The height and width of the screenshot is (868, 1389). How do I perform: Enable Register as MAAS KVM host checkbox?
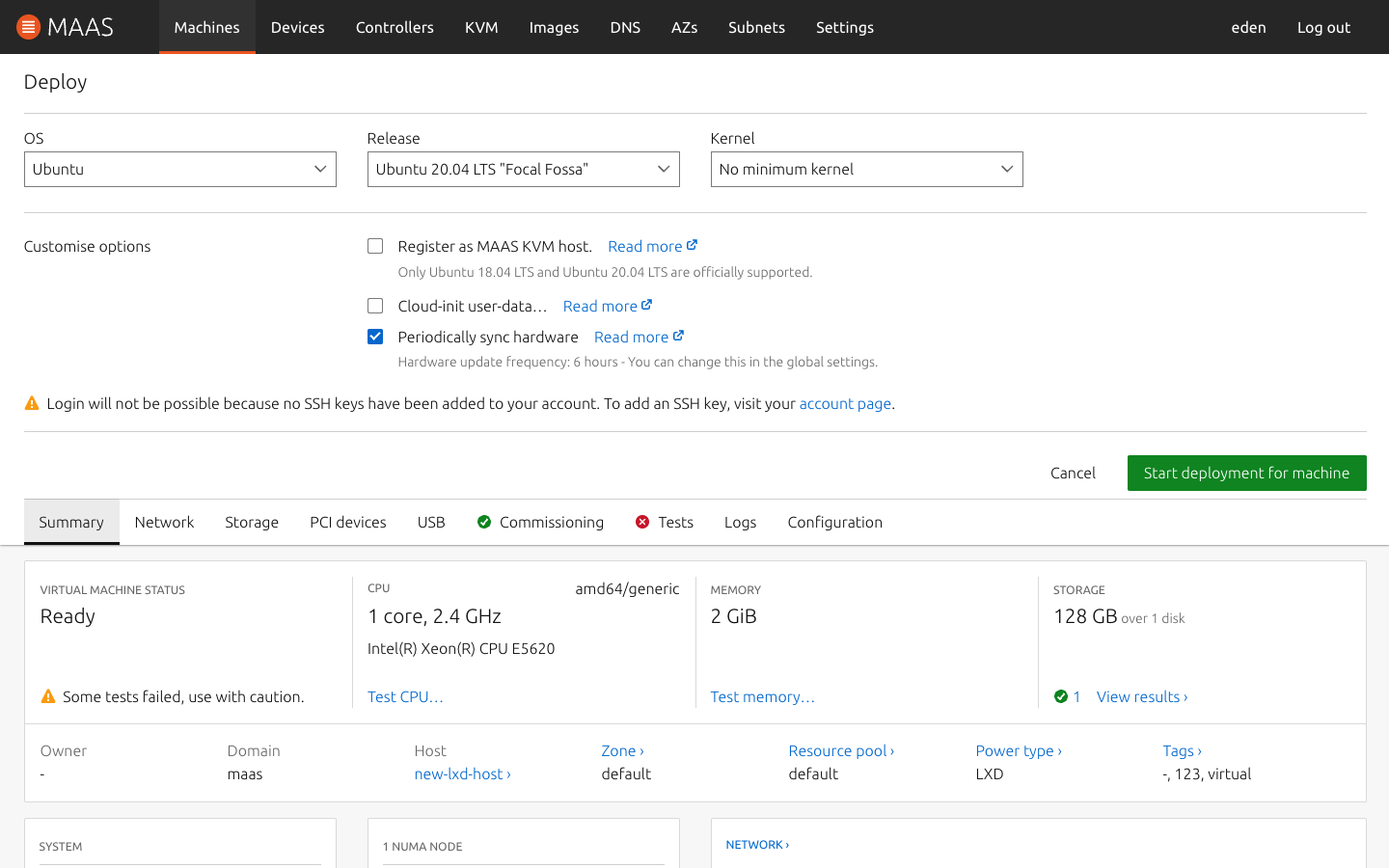(x=375, y=246)
